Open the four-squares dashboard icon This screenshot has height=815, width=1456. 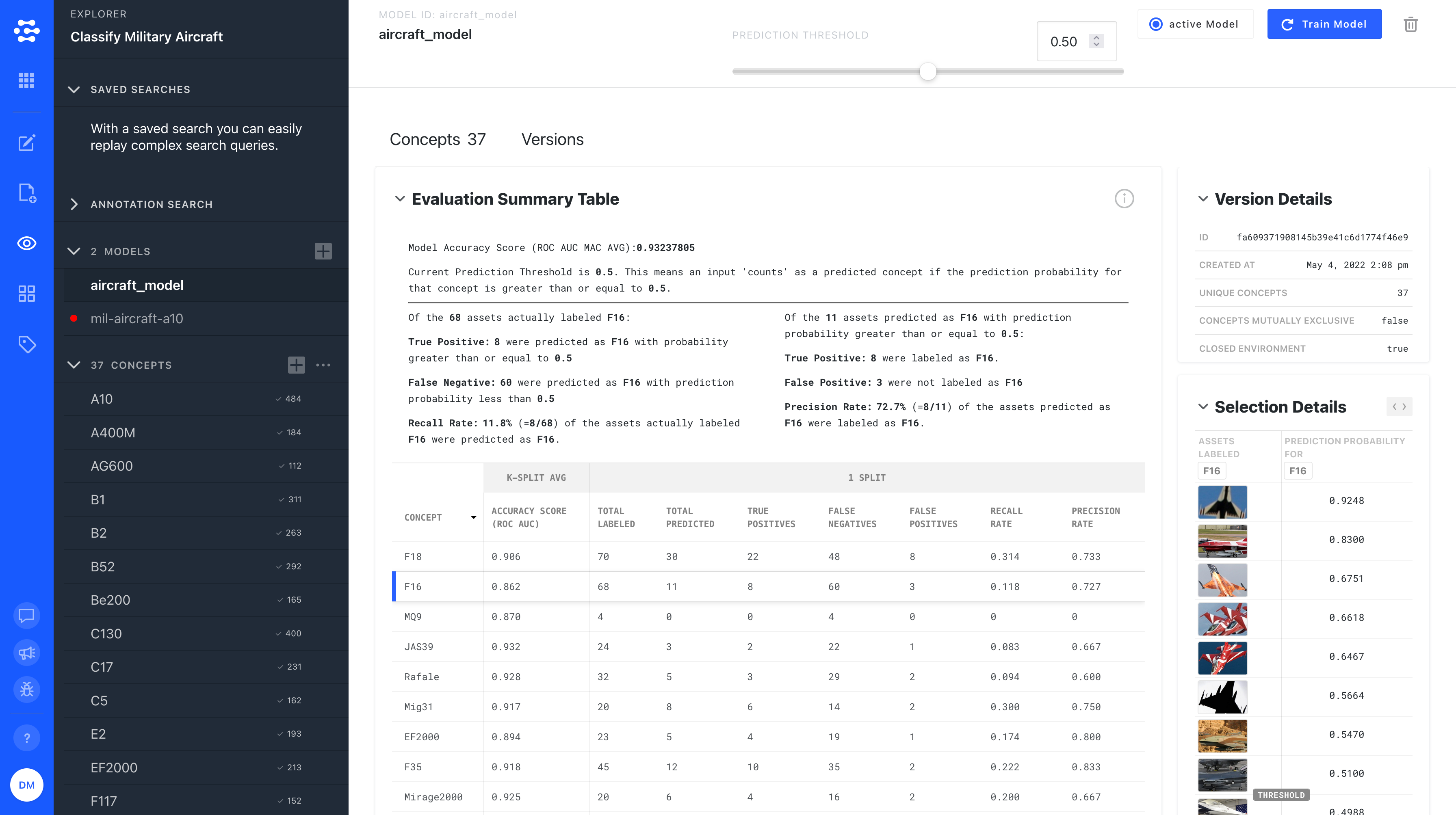(26, 294)
